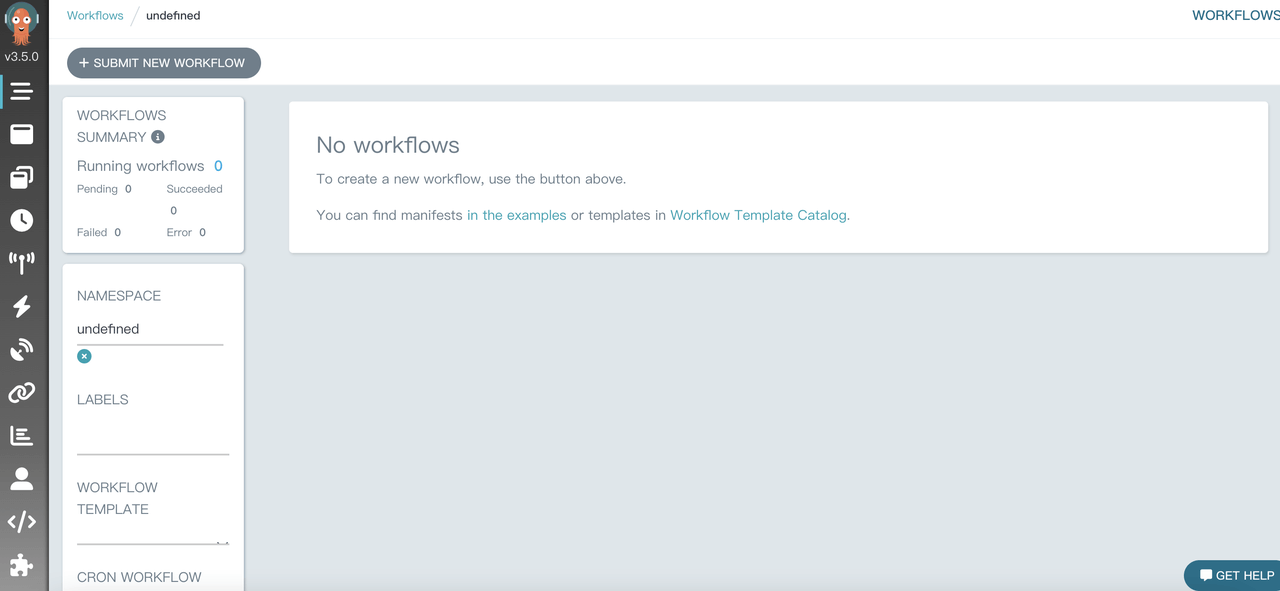This screenshot has width=1280, height=591.
Task: Open API Docs using the code brackets icon
Action: click(22, 522)
